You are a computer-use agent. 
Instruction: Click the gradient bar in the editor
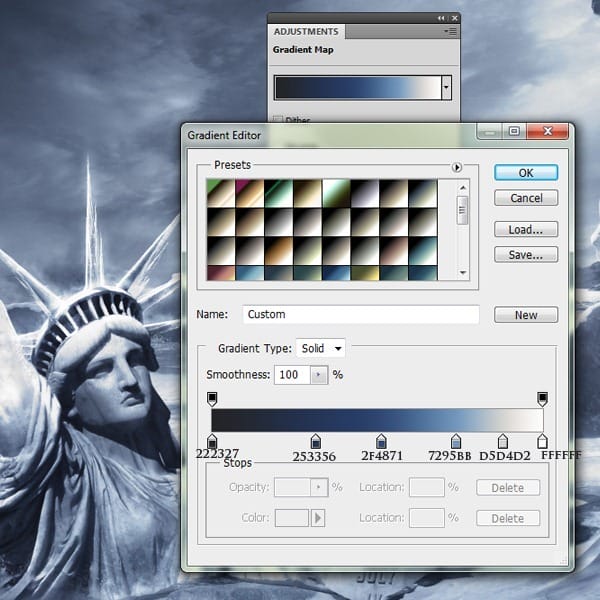point(377,420)
